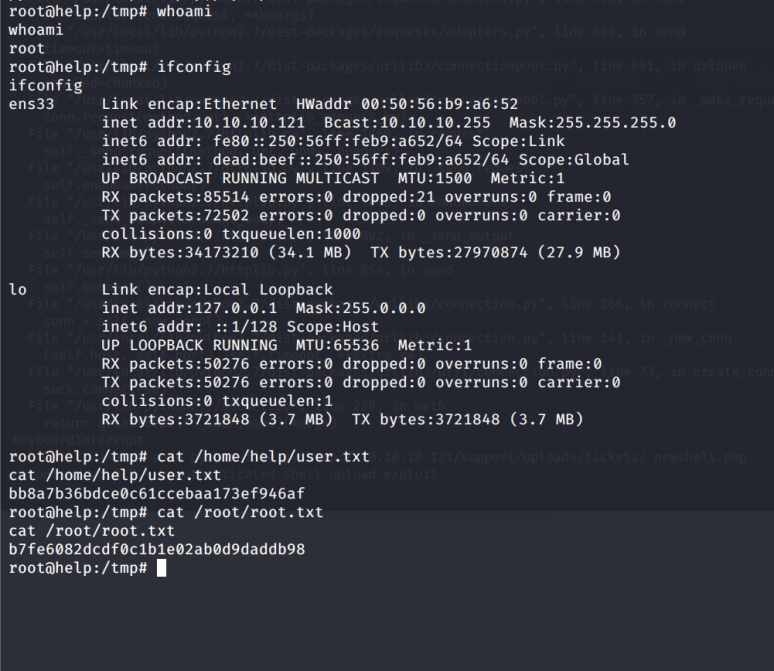
Task: Click the root output below whoami
Action: tap(25, 48)
